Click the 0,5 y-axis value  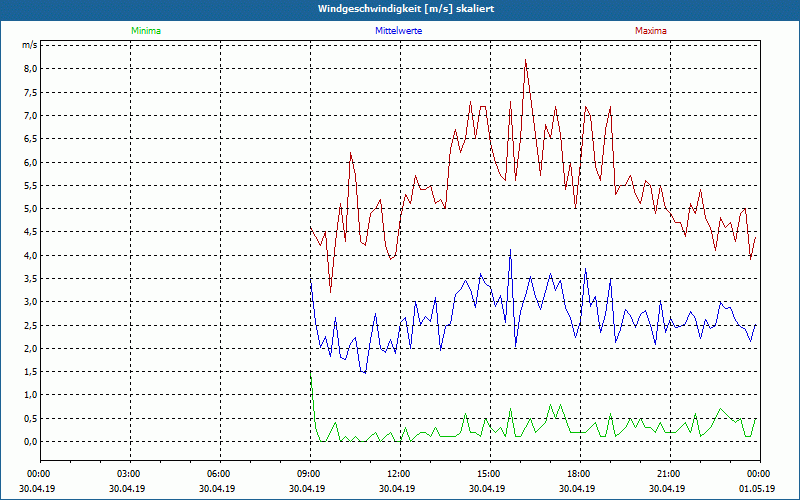pos(31,419)
